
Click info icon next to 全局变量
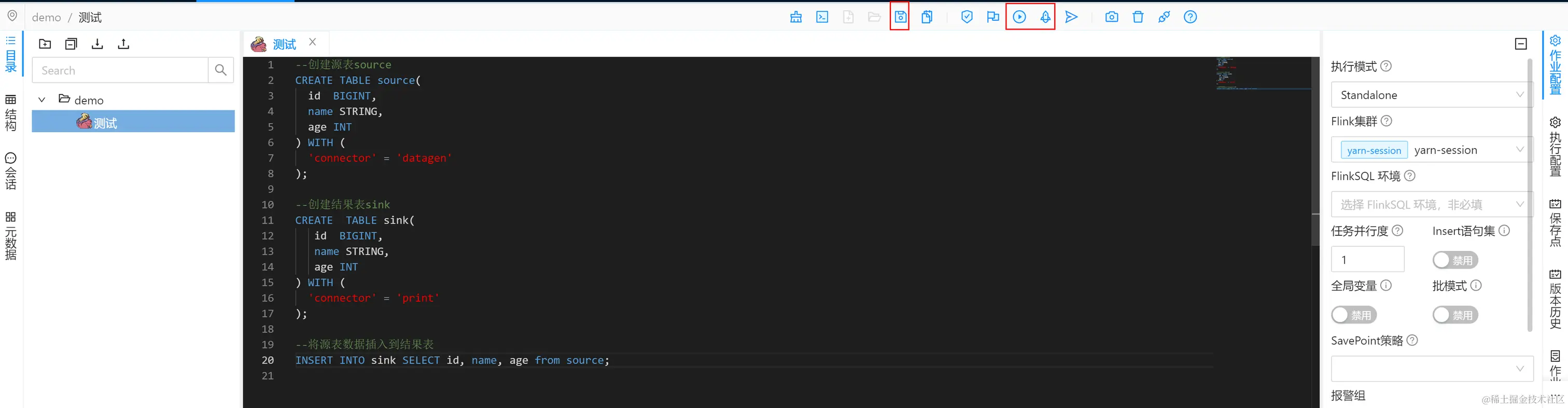pos(1386,285)
